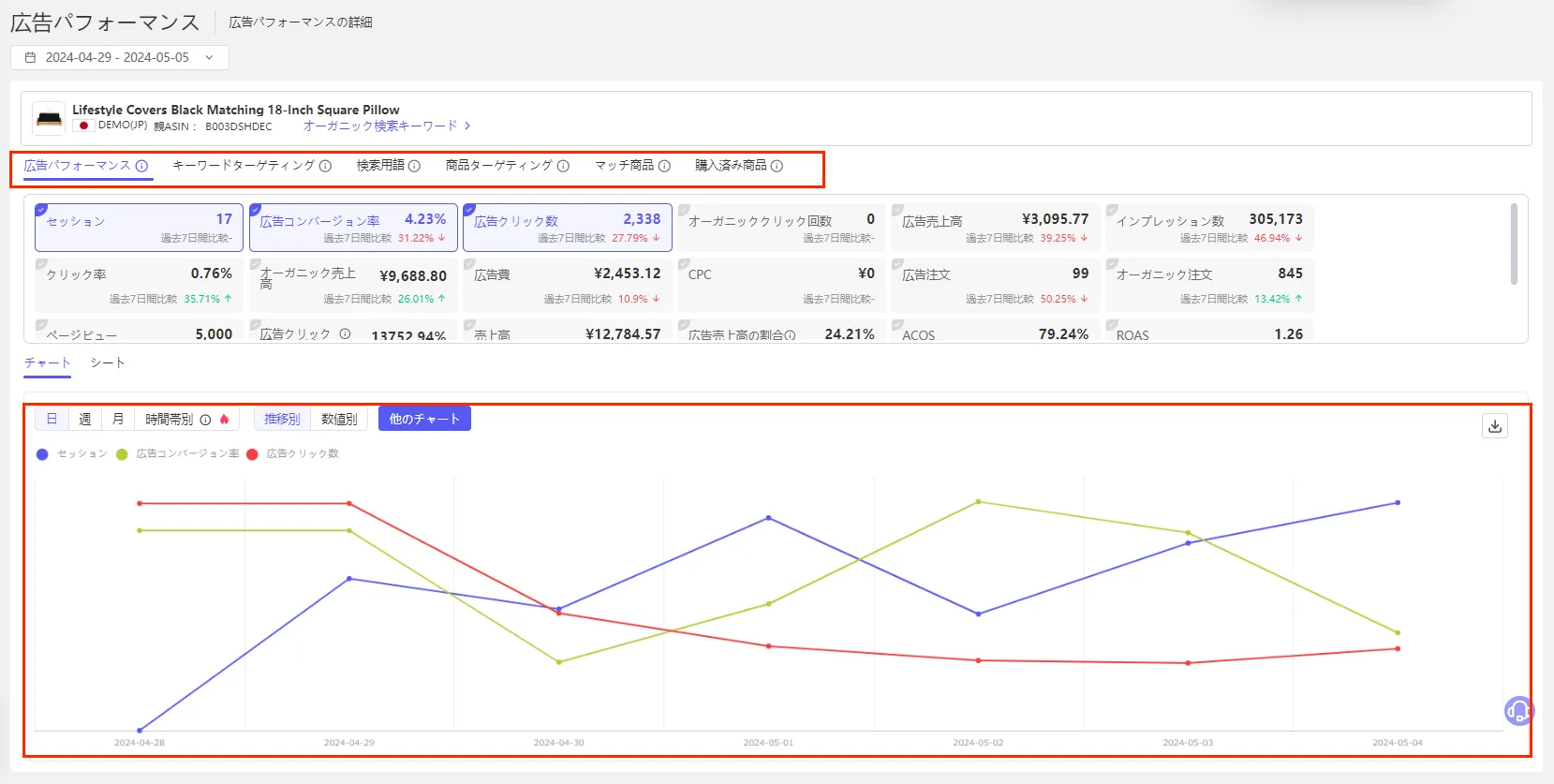Toggle セッション legend blue swatch

pyautogui.click(x=42, y=454)
